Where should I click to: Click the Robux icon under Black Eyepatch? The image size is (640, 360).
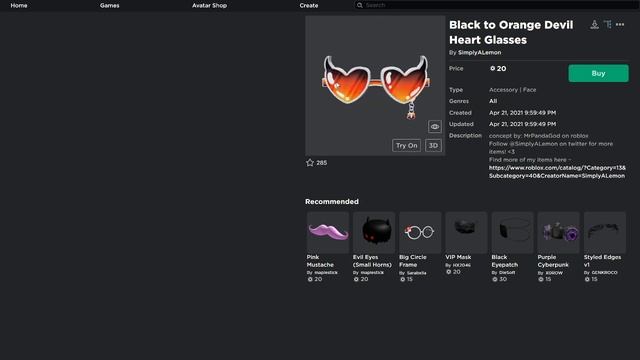(494, 280)
